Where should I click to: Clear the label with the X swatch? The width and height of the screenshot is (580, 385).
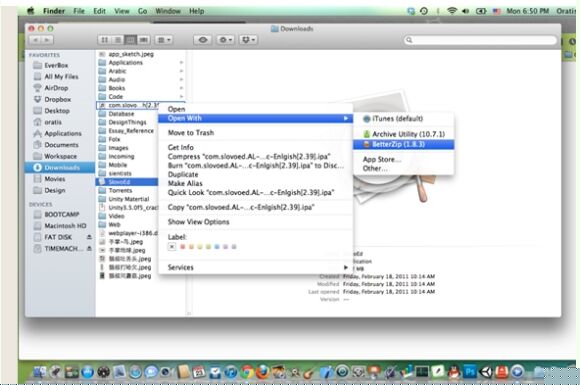(x=172, y=247)
